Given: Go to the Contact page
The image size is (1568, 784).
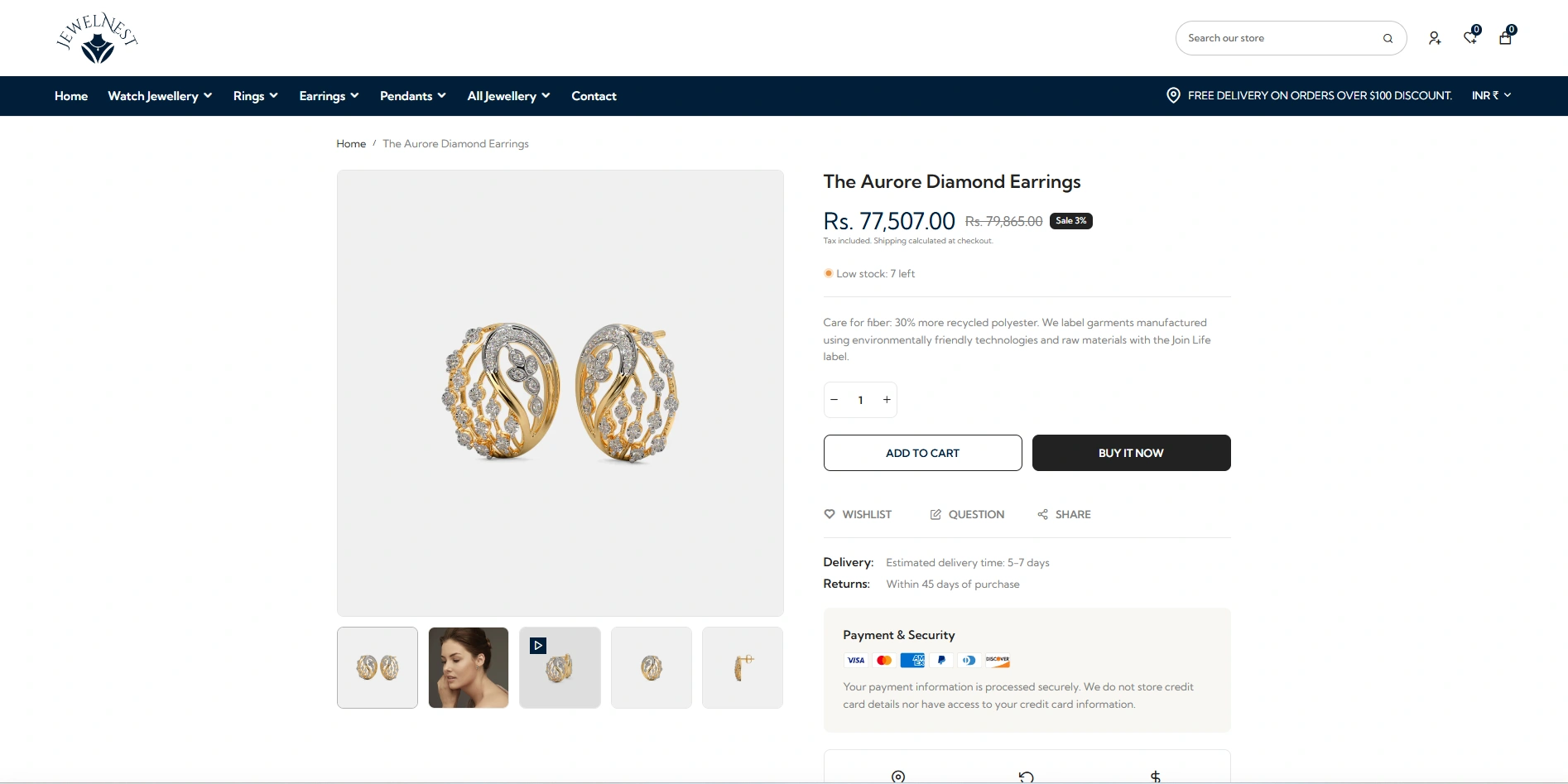Looking at the screenshot, I should point(594,96).
